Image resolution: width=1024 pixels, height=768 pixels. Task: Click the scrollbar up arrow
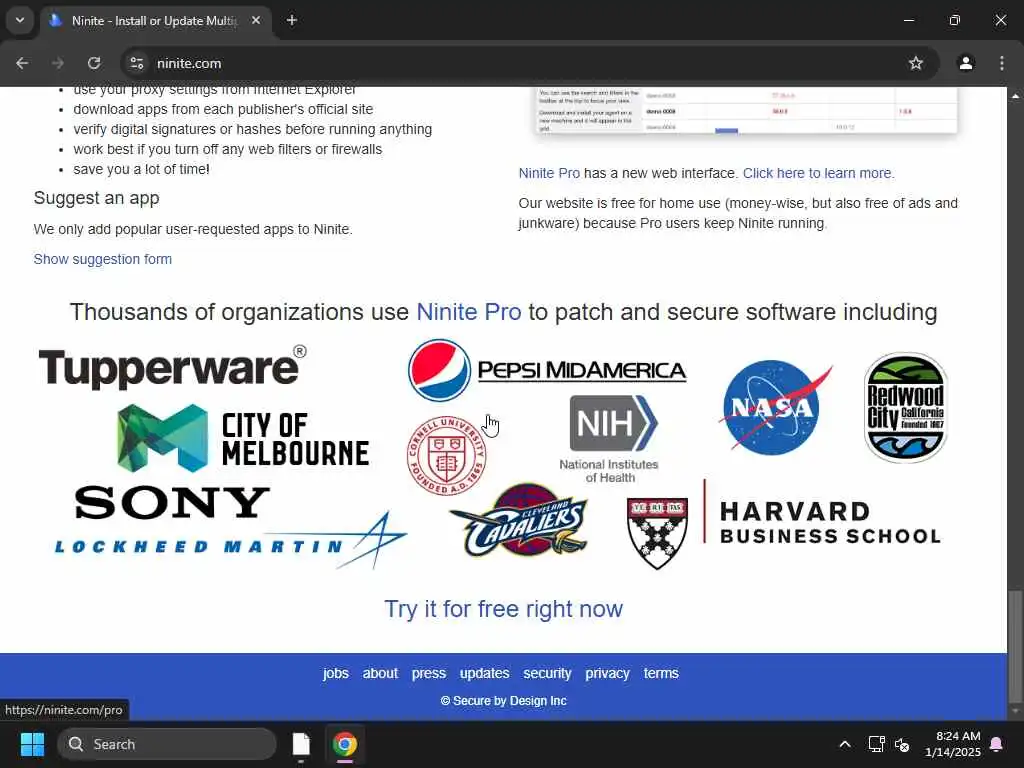(x=1015, y=95)
